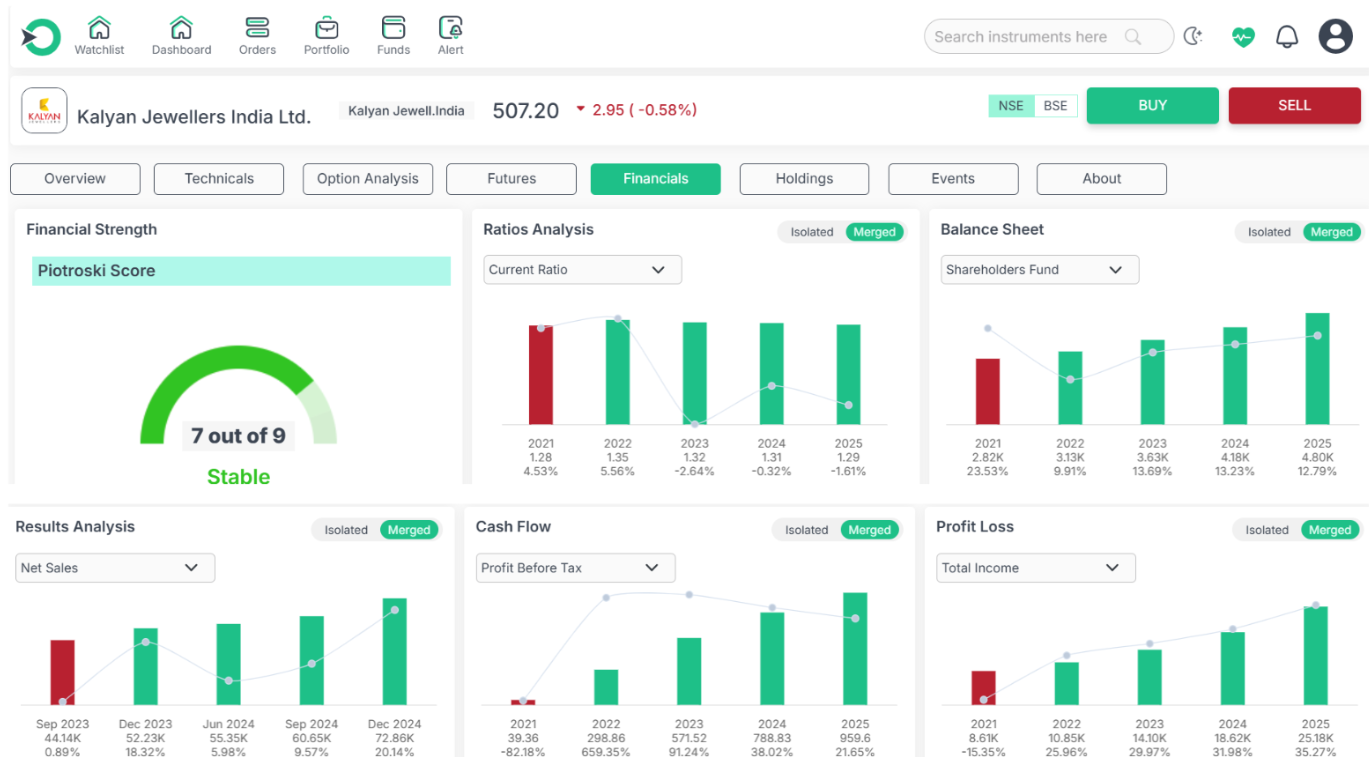This screenshot has width=1371, height=759.
Task: Click the notifications bell icon
Action: 1286,37
